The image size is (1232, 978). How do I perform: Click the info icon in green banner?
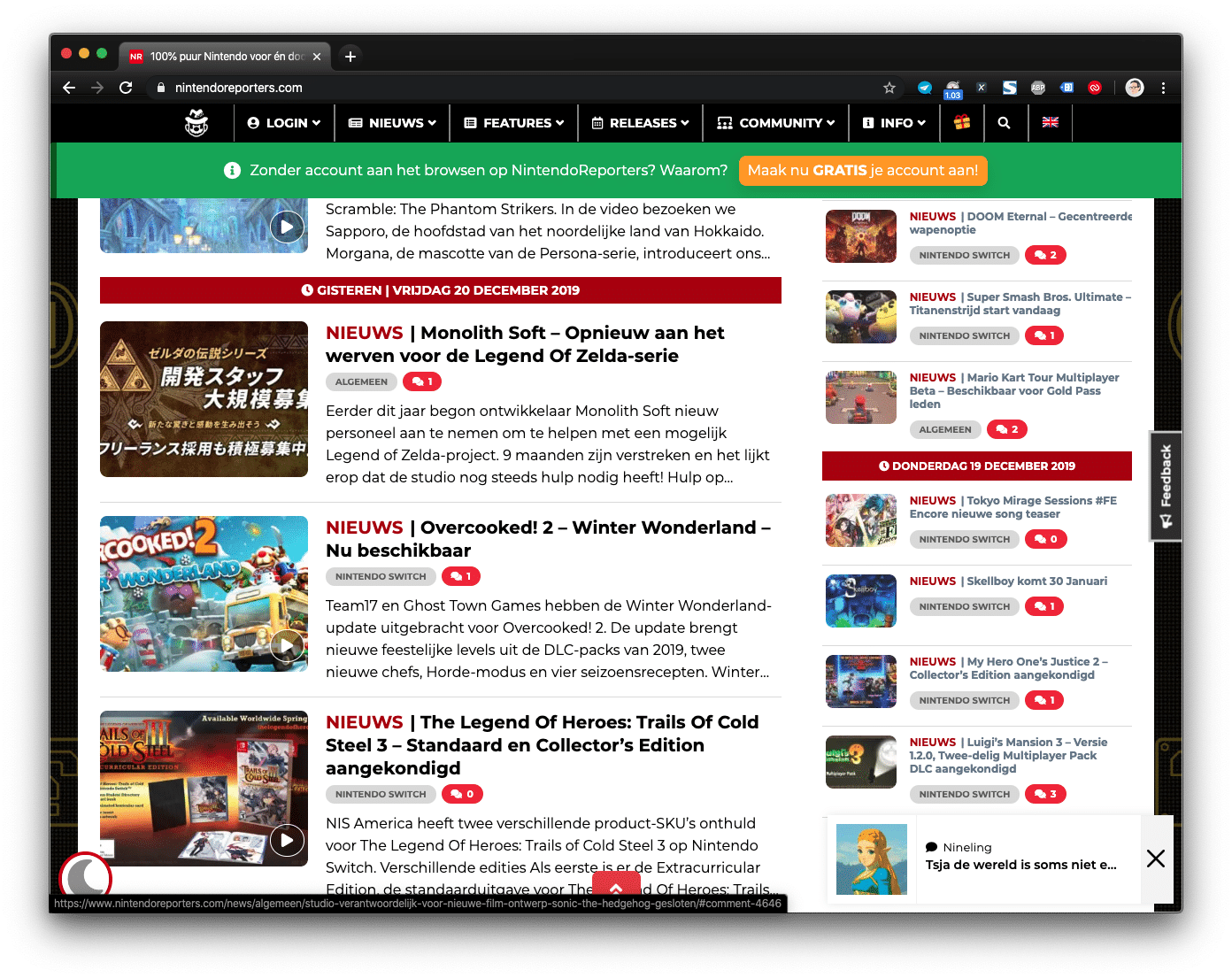click(x=232, y=170)
